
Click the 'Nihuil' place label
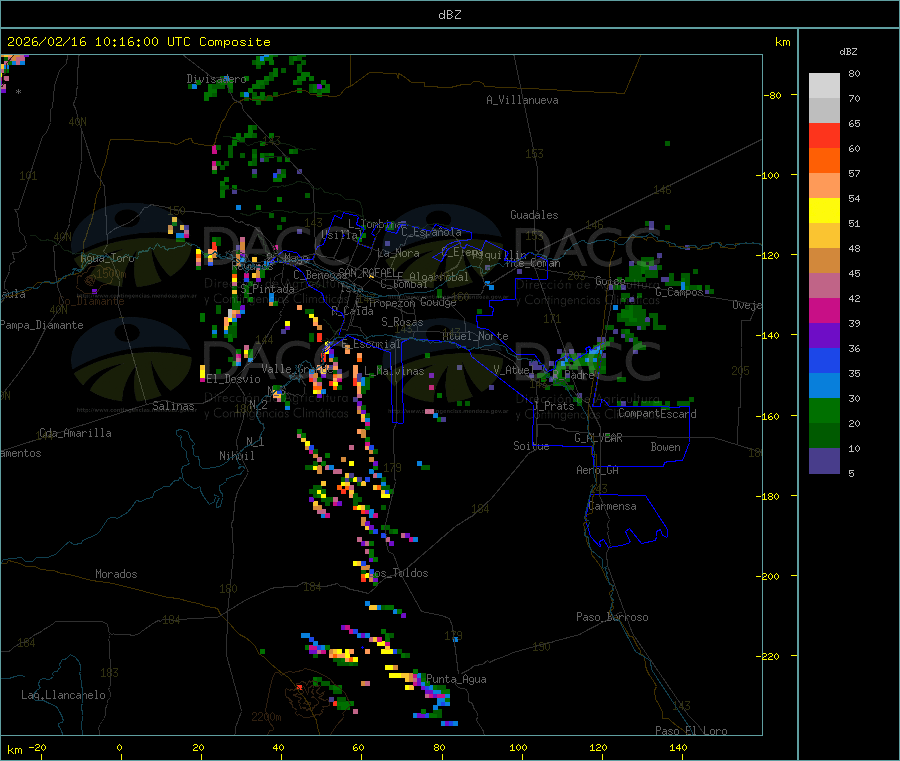click(237, 456)
